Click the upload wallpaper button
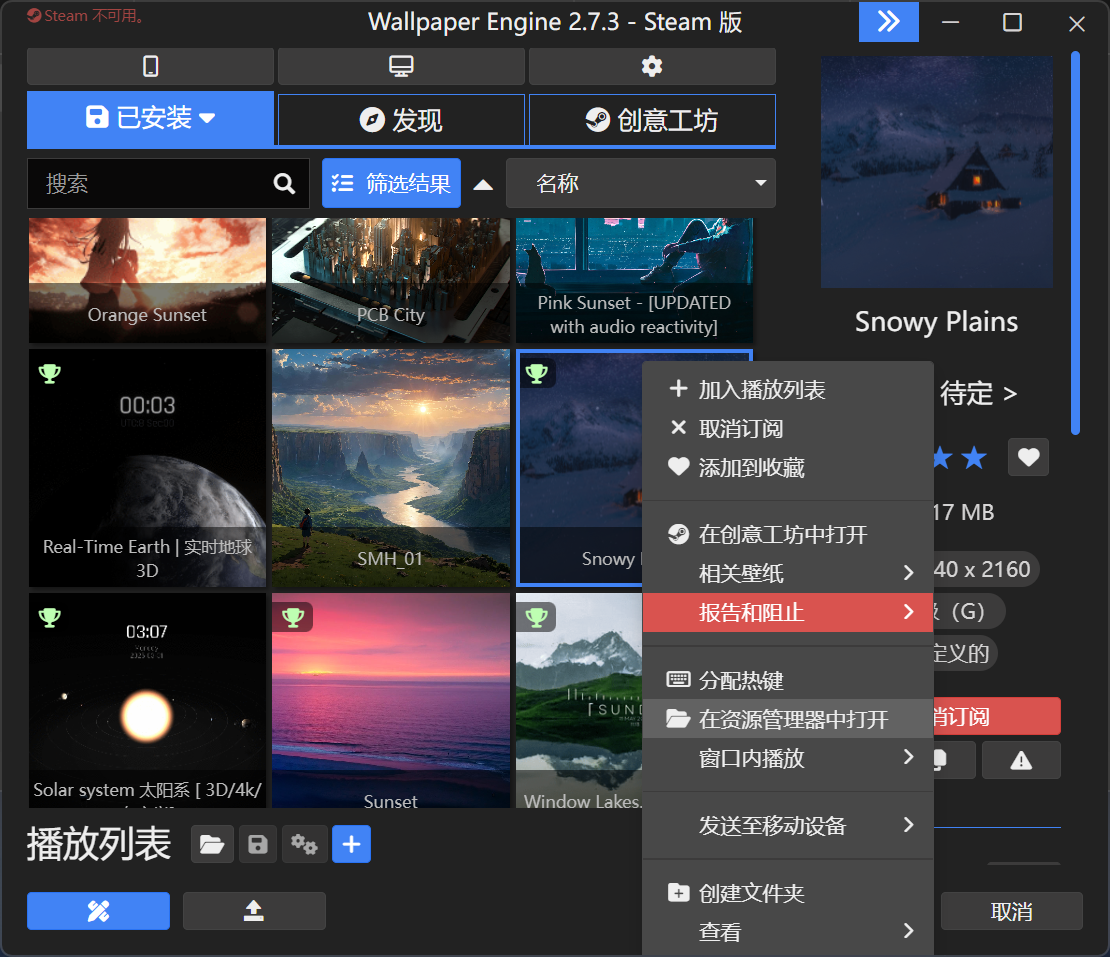The height and width of the screenshot is (957, 1110). tap(254, 911)
